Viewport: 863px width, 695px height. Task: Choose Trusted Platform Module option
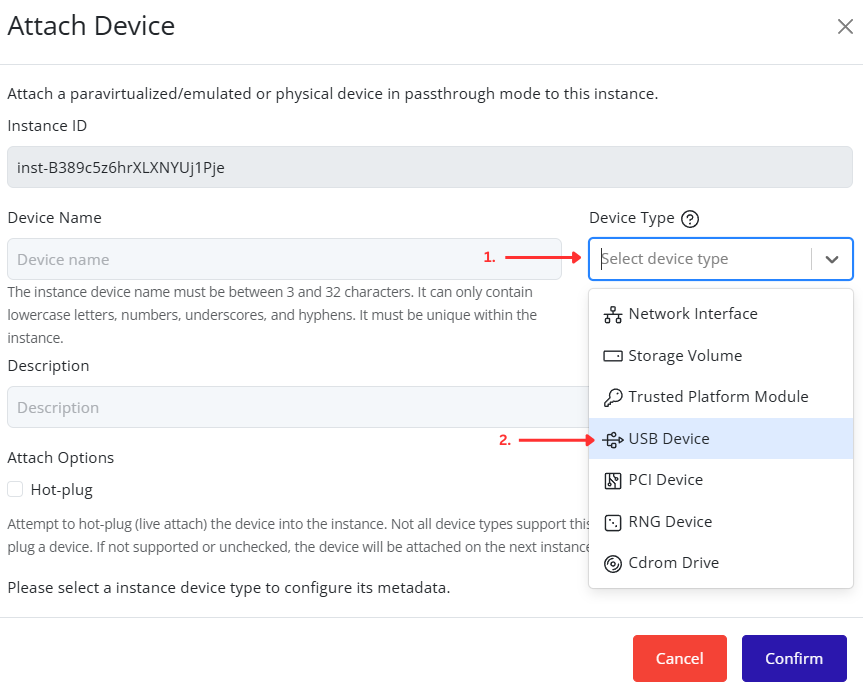point(720,397)
